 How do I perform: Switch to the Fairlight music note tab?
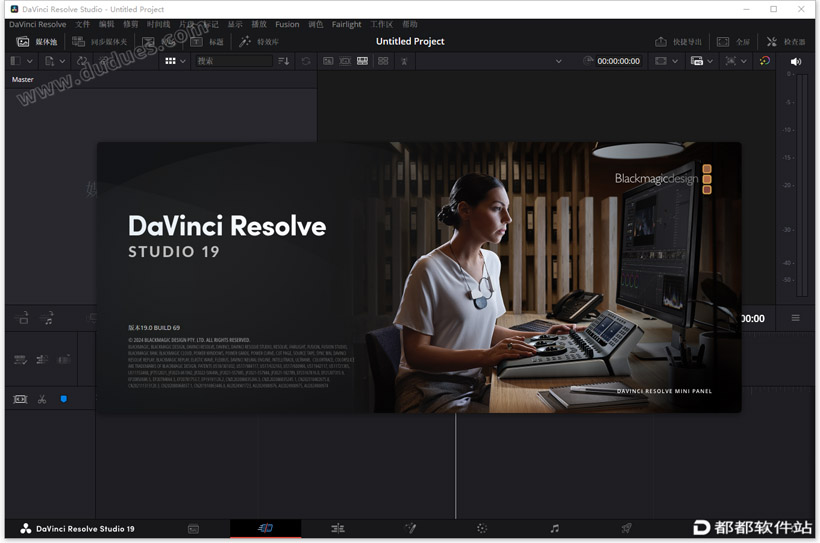pyautogui.click(x=555, y=528)
